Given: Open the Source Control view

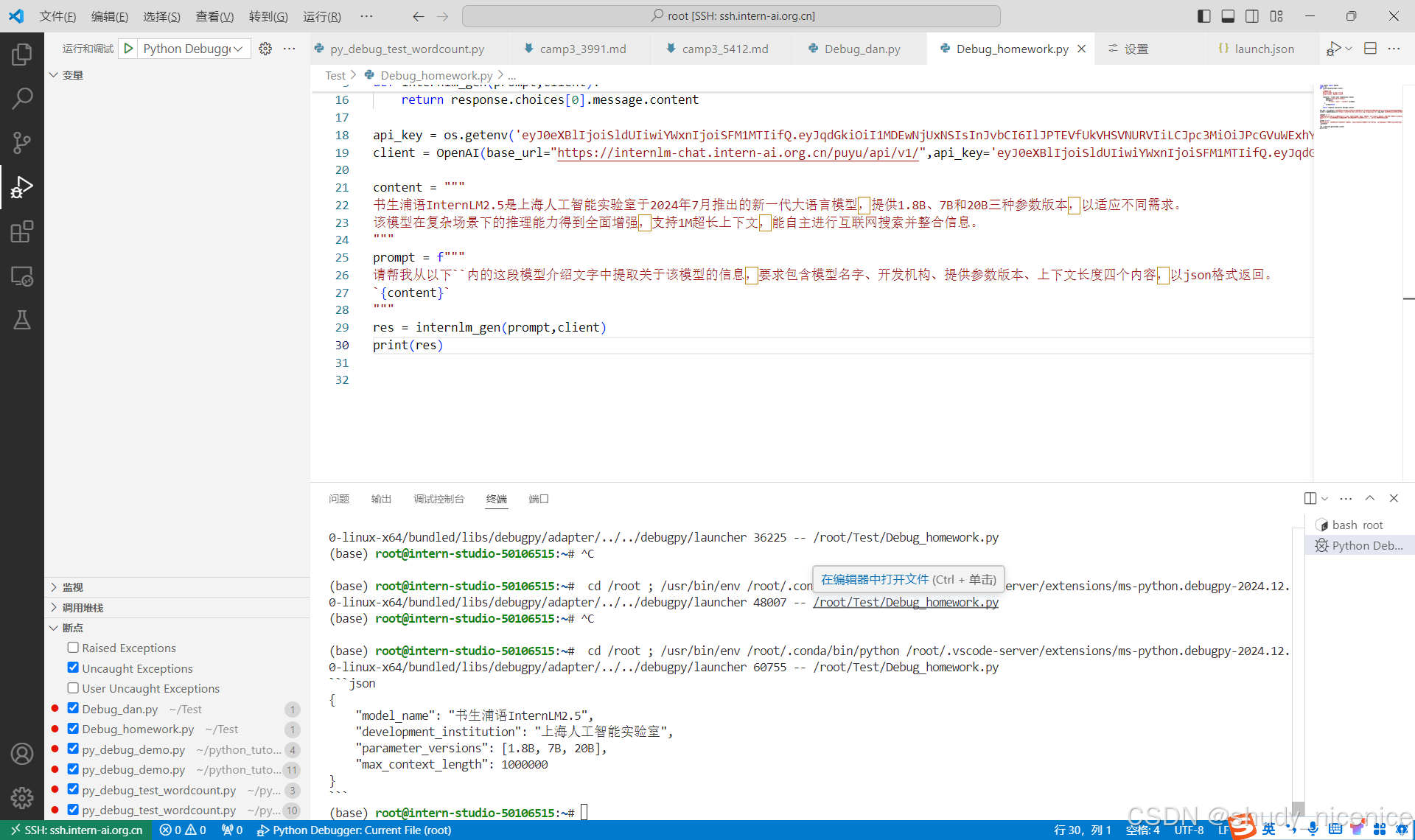Looking at the screenshot, I should [22, 143].
